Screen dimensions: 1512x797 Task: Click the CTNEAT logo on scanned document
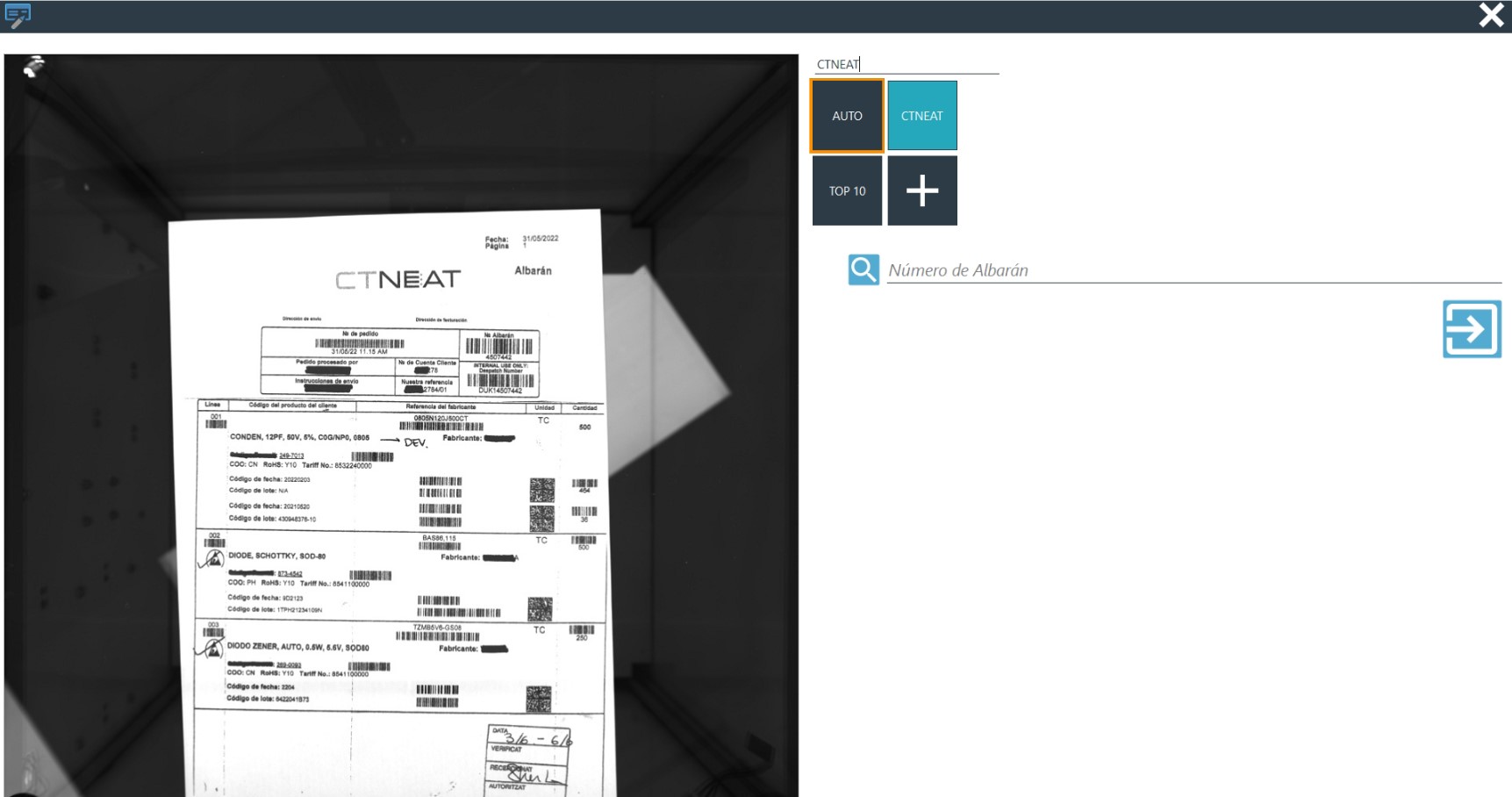[x=398, y=280]
